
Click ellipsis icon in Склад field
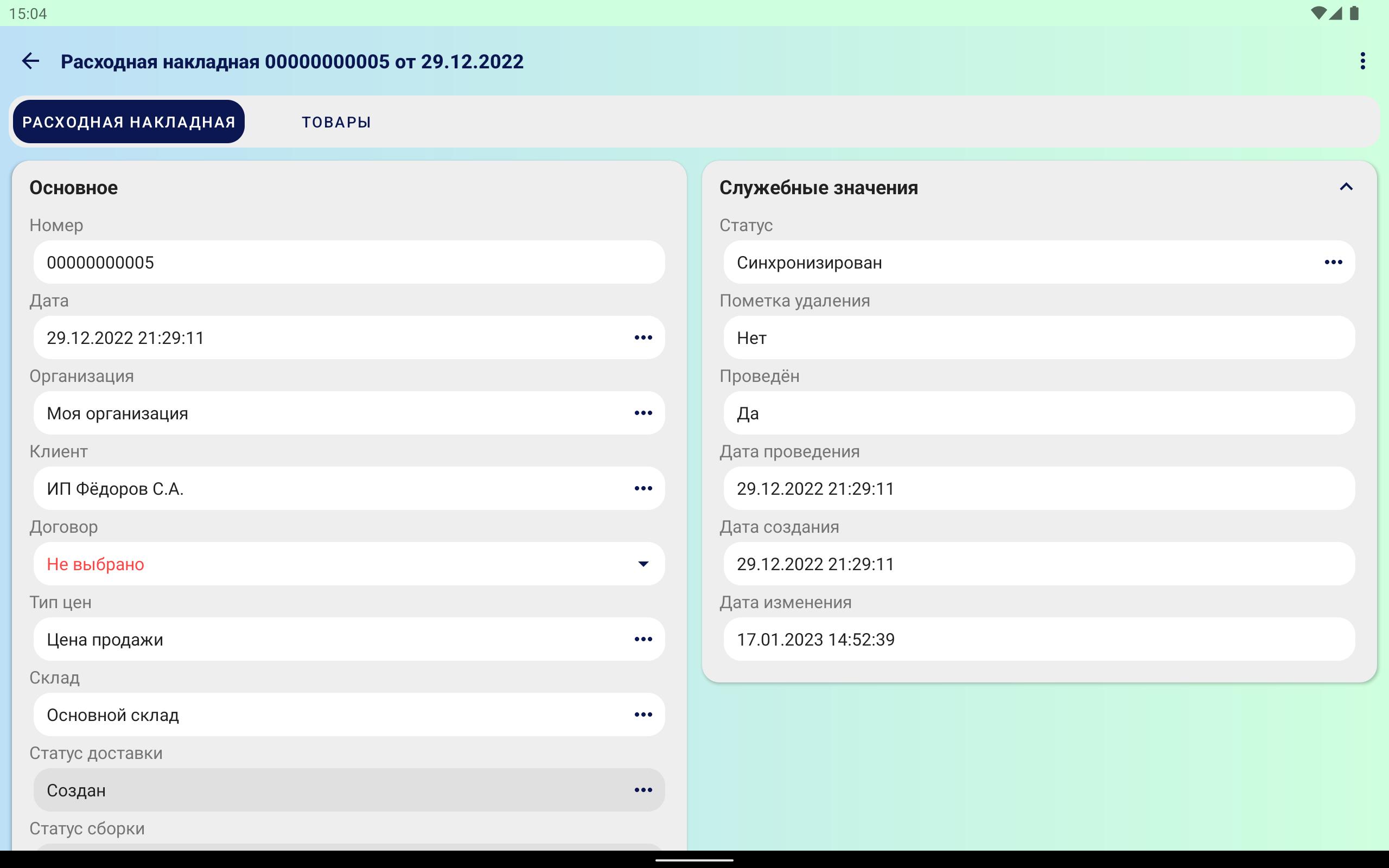pyautogui.click(x=643, y=714)
